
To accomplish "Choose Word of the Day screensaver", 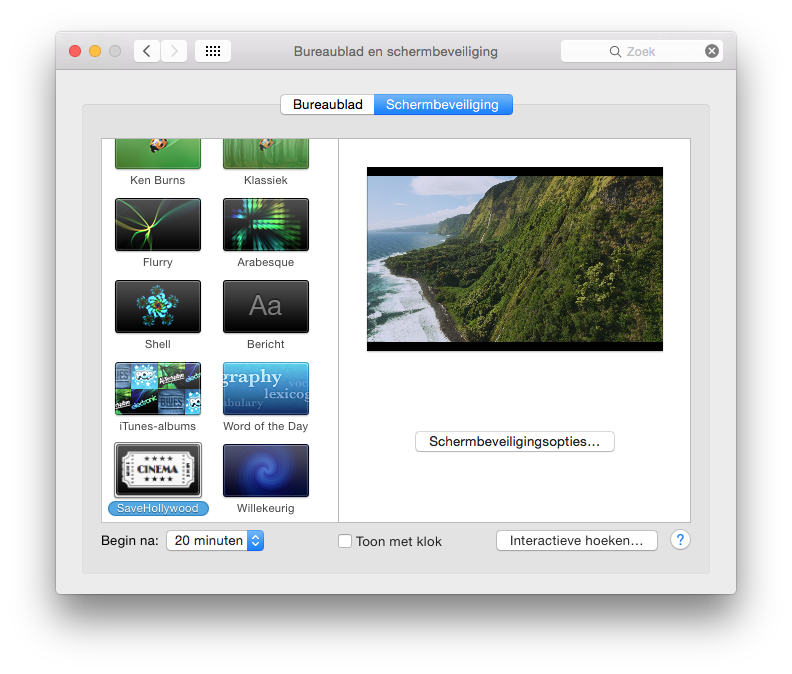I will [x=266, y=388].
